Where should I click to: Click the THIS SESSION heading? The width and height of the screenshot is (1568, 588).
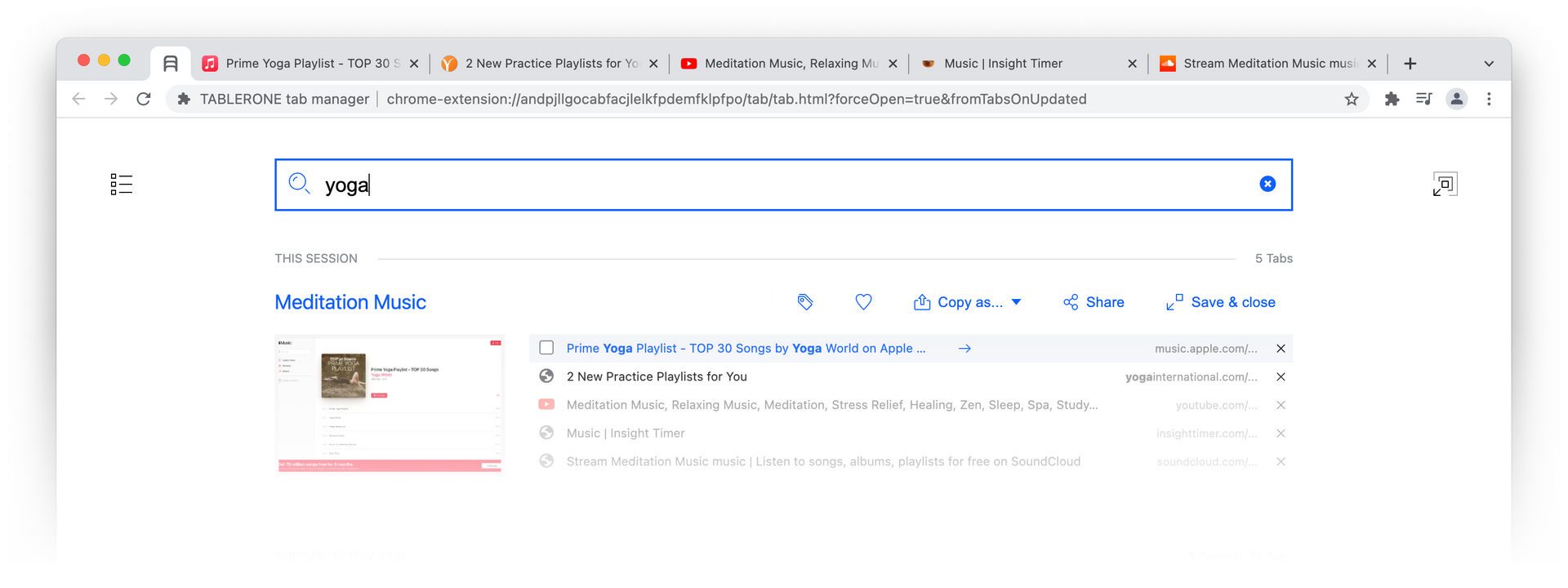pyautogui.click(x=316, y=258)
